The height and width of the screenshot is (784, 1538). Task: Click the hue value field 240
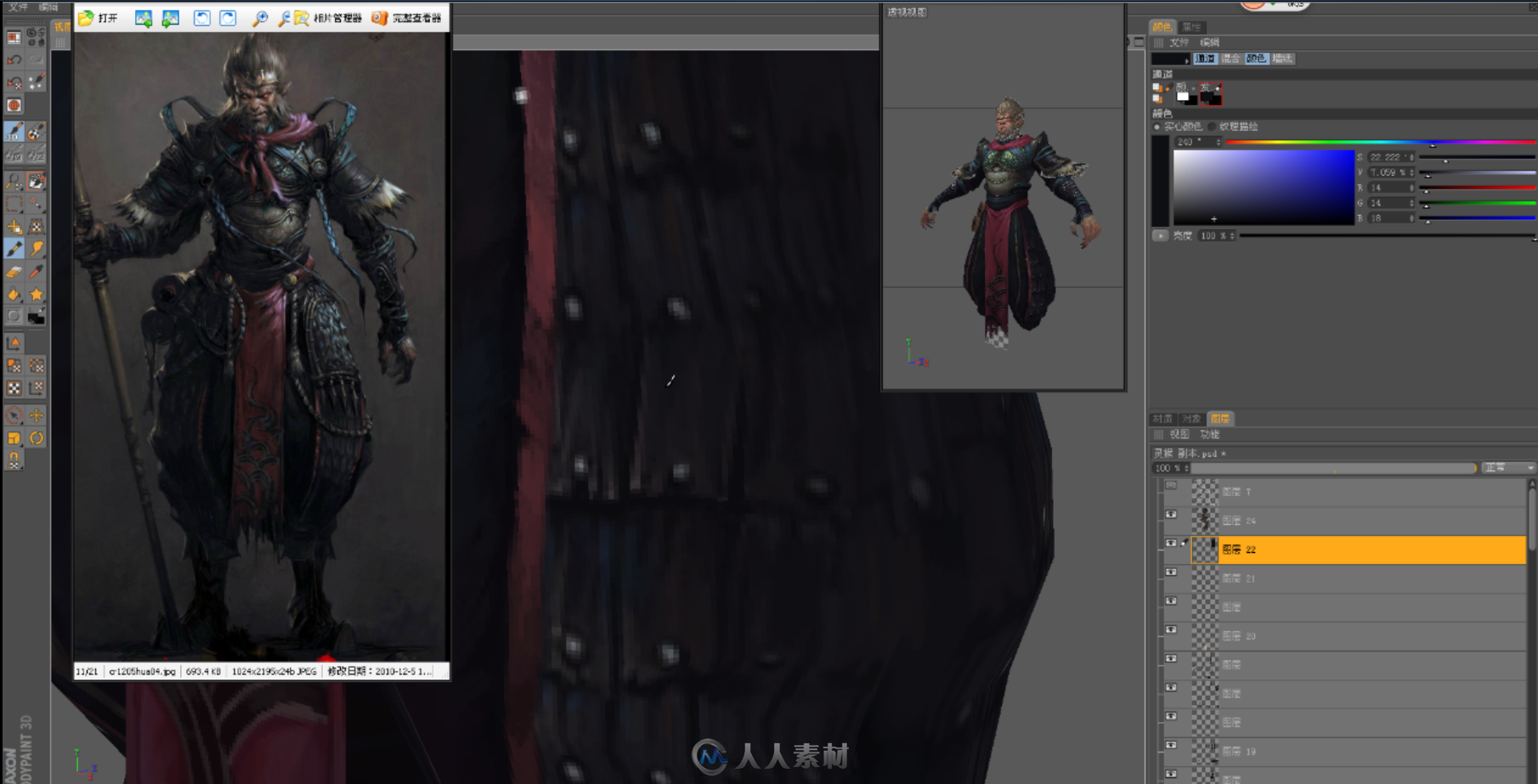point(1198,142)
